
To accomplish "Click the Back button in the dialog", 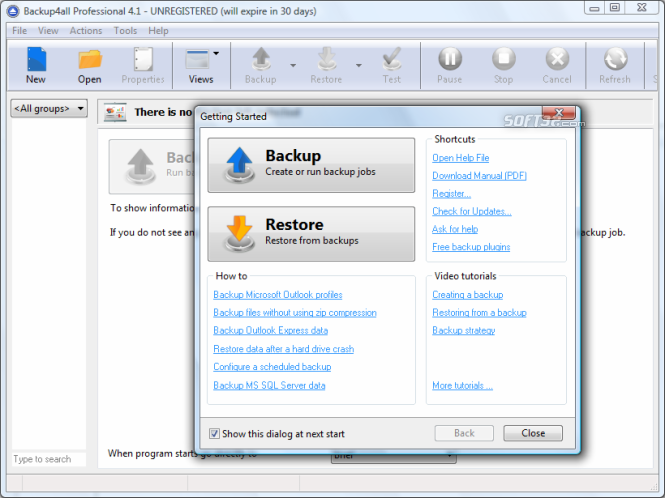I will tap(464, 433).
